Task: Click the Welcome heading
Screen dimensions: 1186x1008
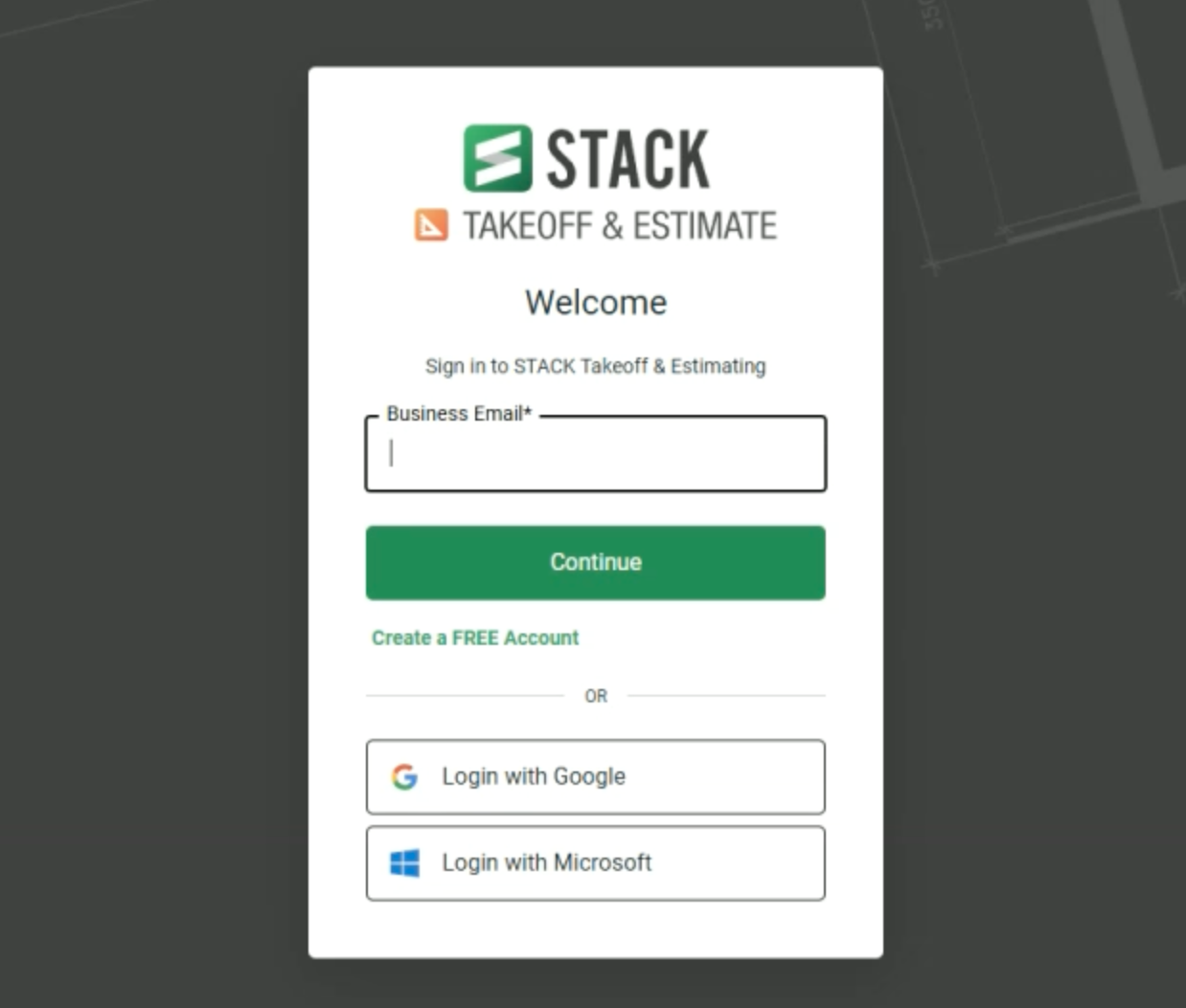Action: tap(595, 303)
